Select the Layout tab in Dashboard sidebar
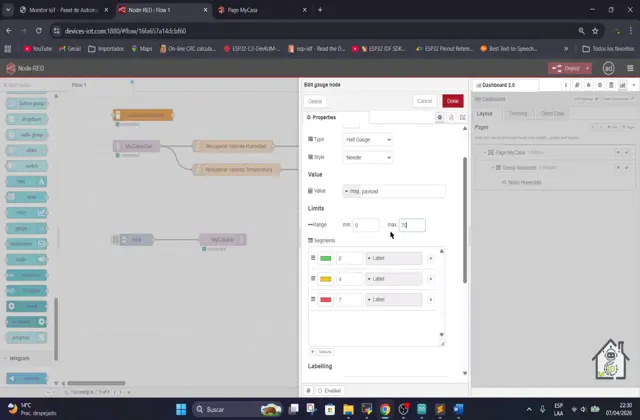640x420 pixels. tap(485, 113)
